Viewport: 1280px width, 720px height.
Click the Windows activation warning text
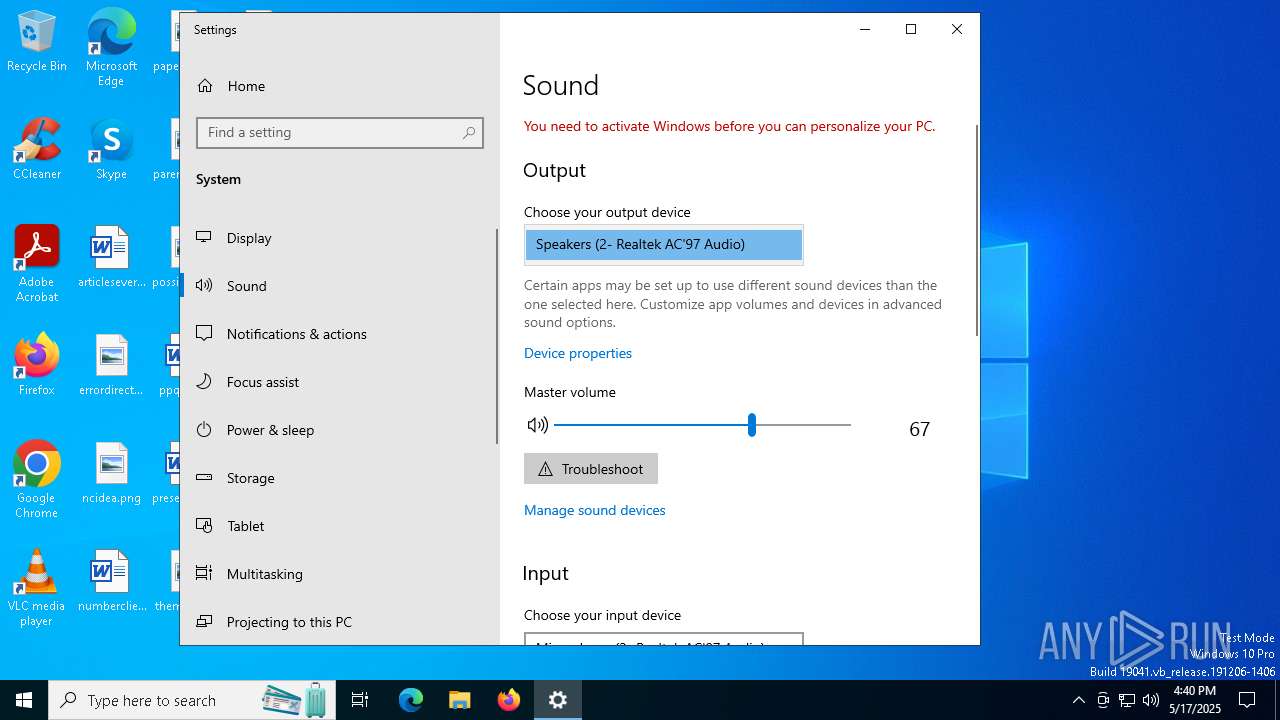point(730,127)
